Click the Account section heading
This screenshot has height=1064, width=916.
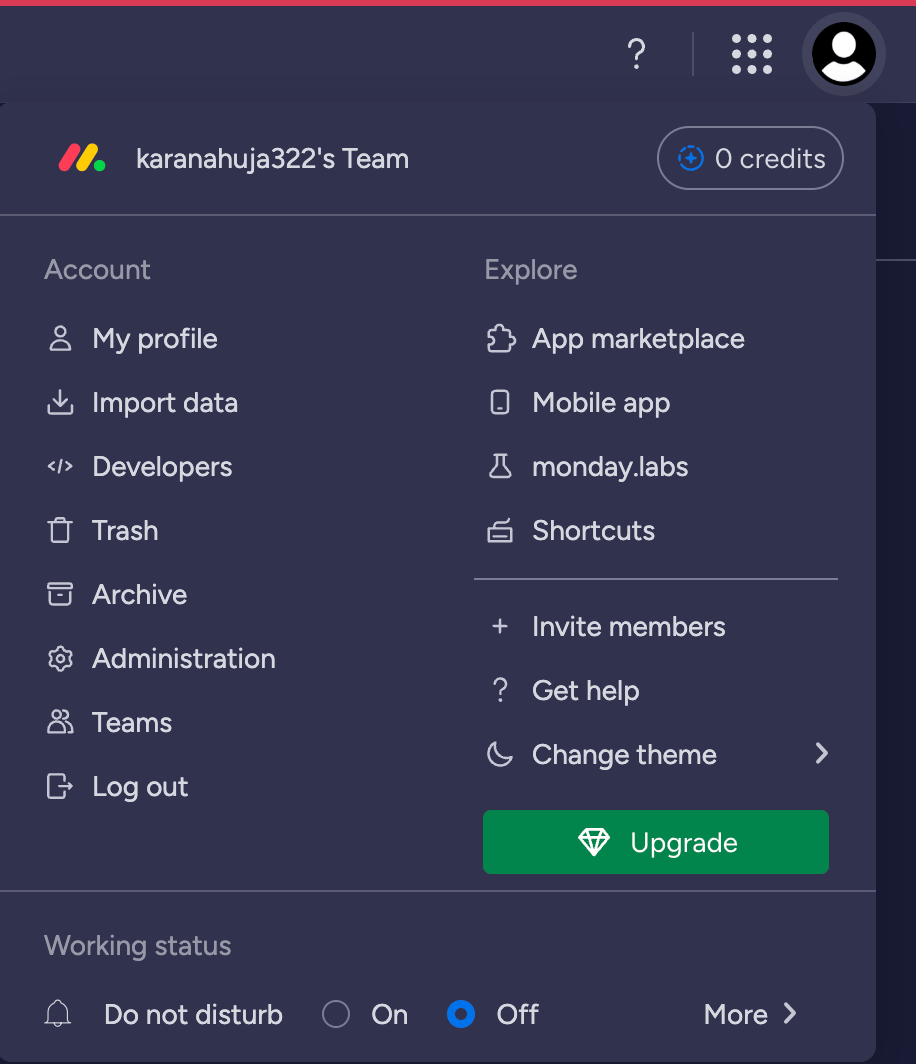tap(97, 269)
